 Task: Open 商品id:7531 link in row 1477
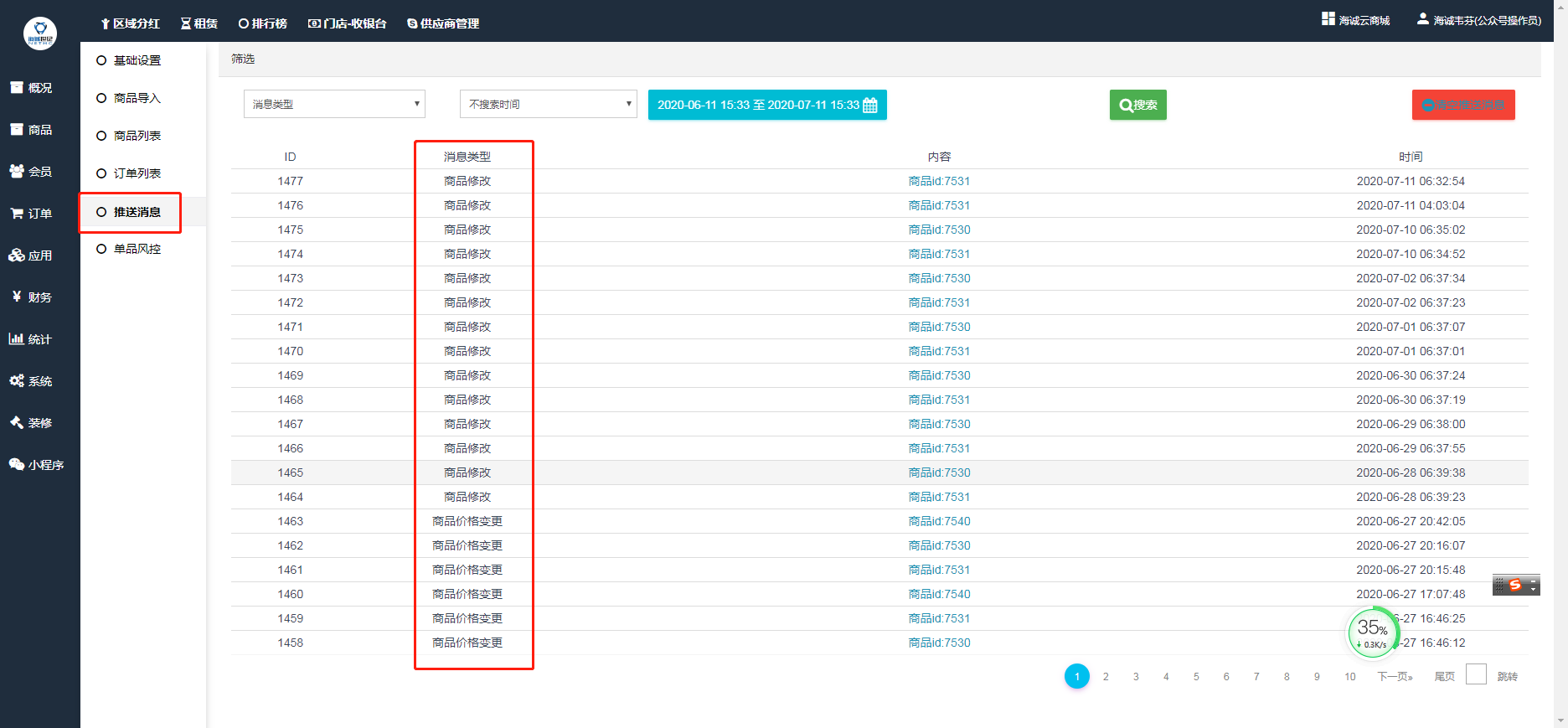(x=939, y=181)
